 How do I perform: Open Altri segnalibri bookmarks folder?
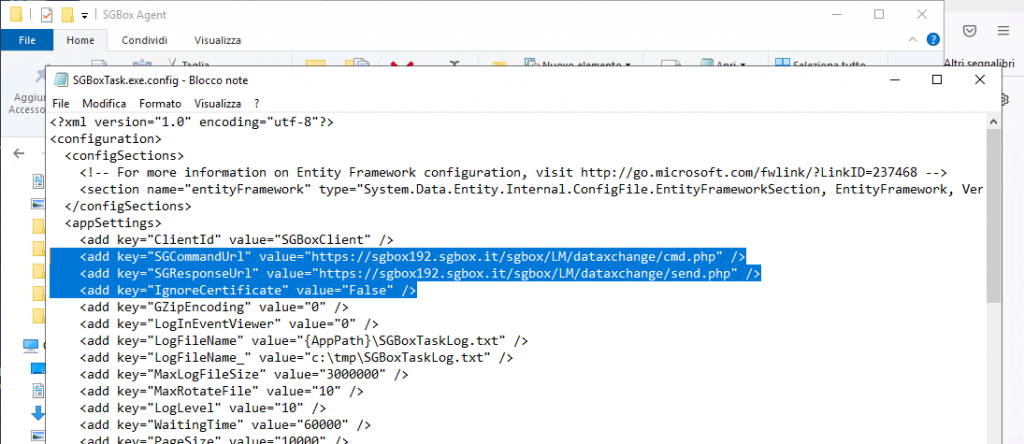pyautogui.click(x=979, y=64)
